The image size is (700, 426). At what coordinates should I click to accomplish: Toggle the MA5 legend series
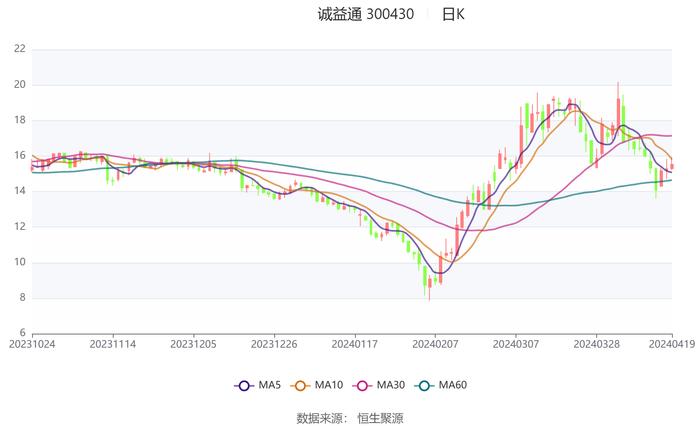coord(258,385)
